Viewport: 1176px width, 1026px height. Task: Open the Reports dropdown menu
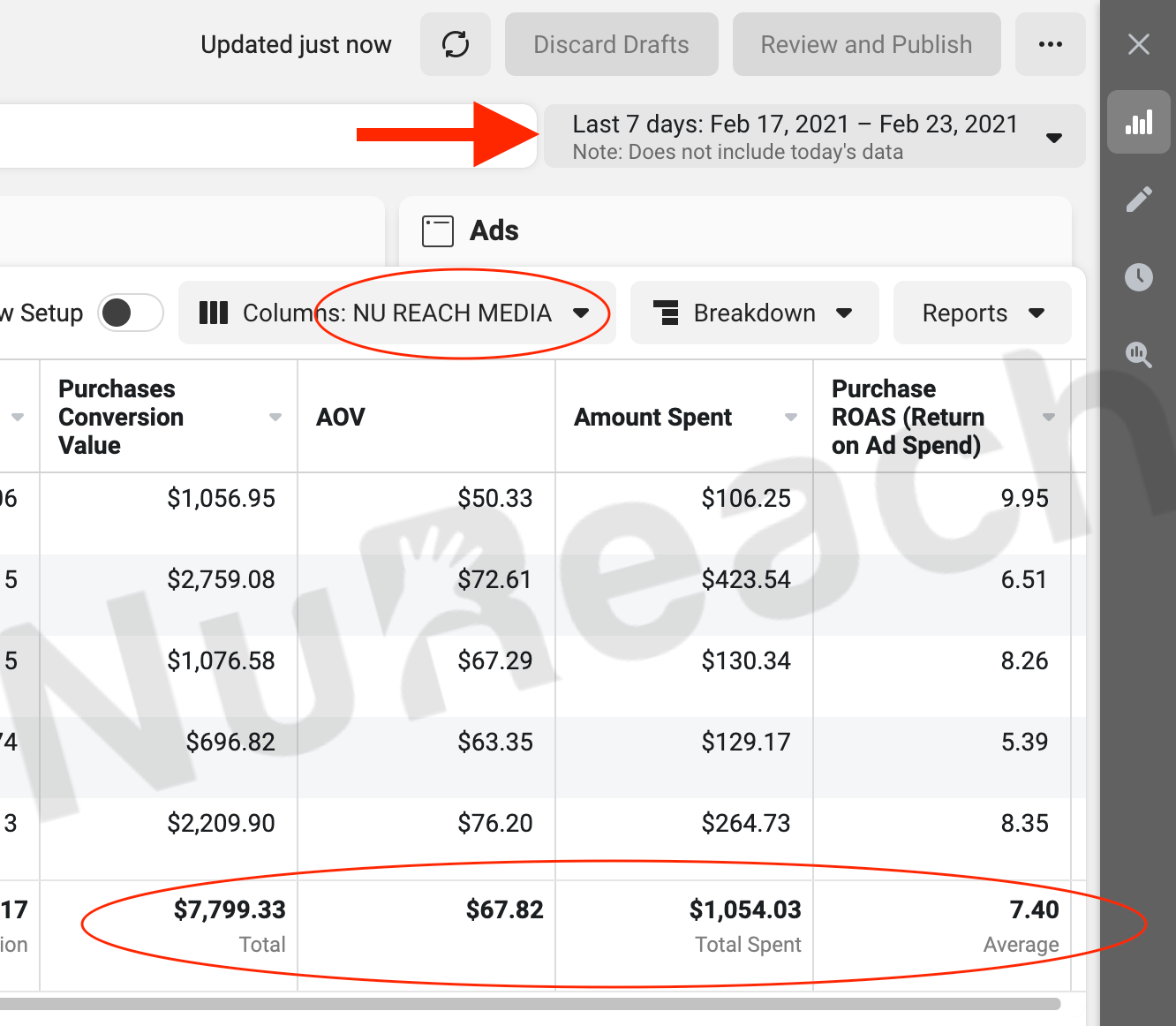pos(982,313)
